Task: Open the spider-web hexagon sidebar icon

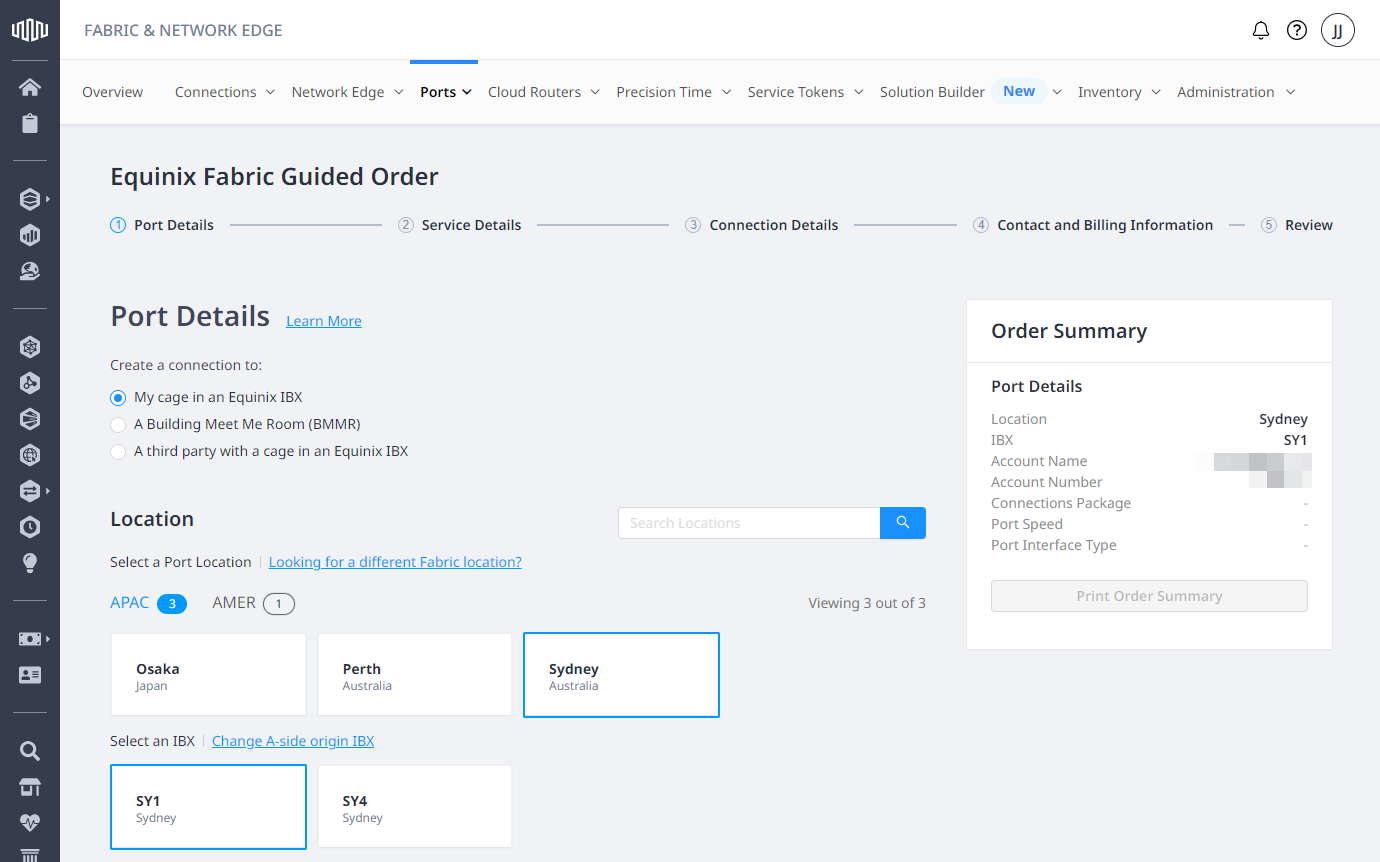Action: (x=30, y=347)
